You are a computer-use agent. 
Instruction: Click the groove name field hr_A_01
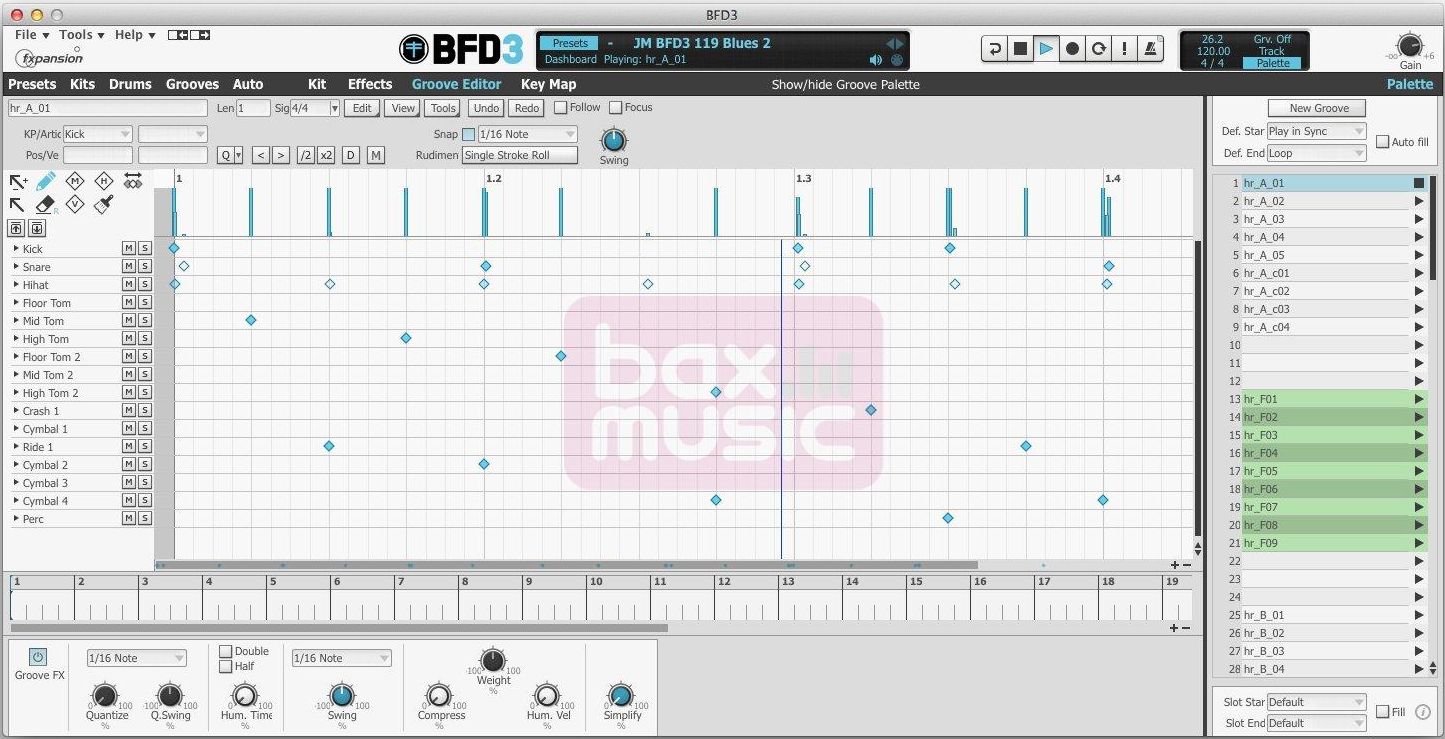pyautogui.click(x=107, y=108)
